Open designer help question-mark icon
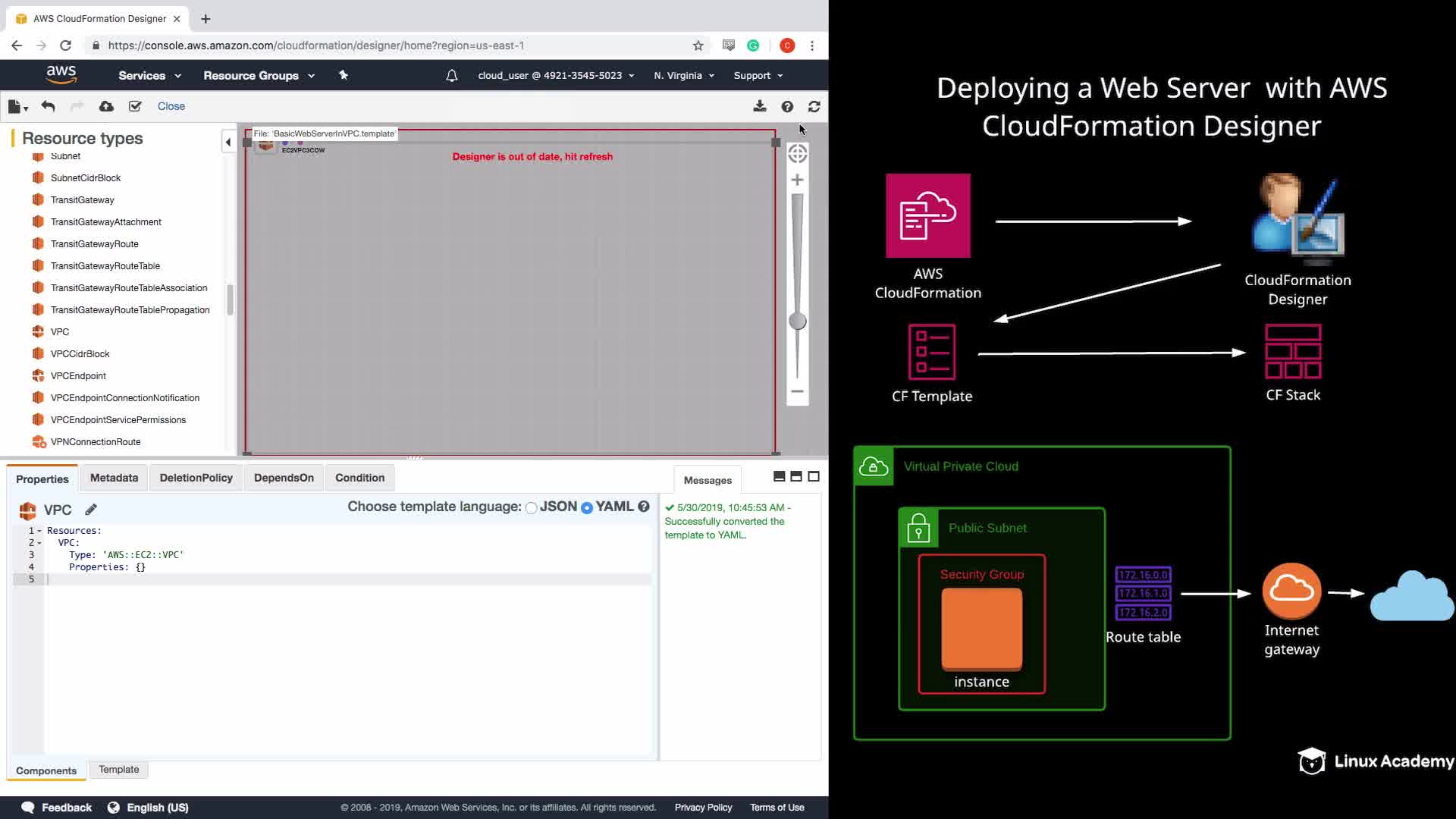Viewport: 1456px width, 819px height. [787, 106]
